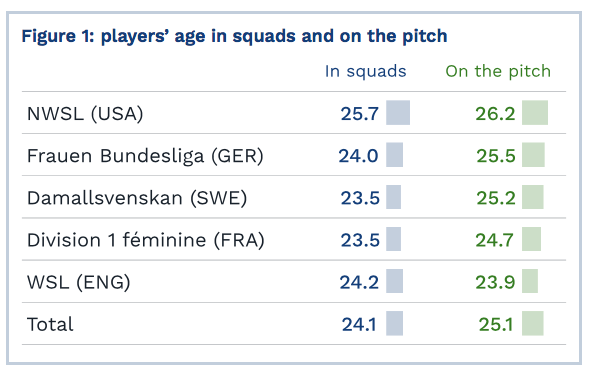Screen dimensions: 598x378
Task: Click the green bar next to 25.1
Action: point(532,323)
